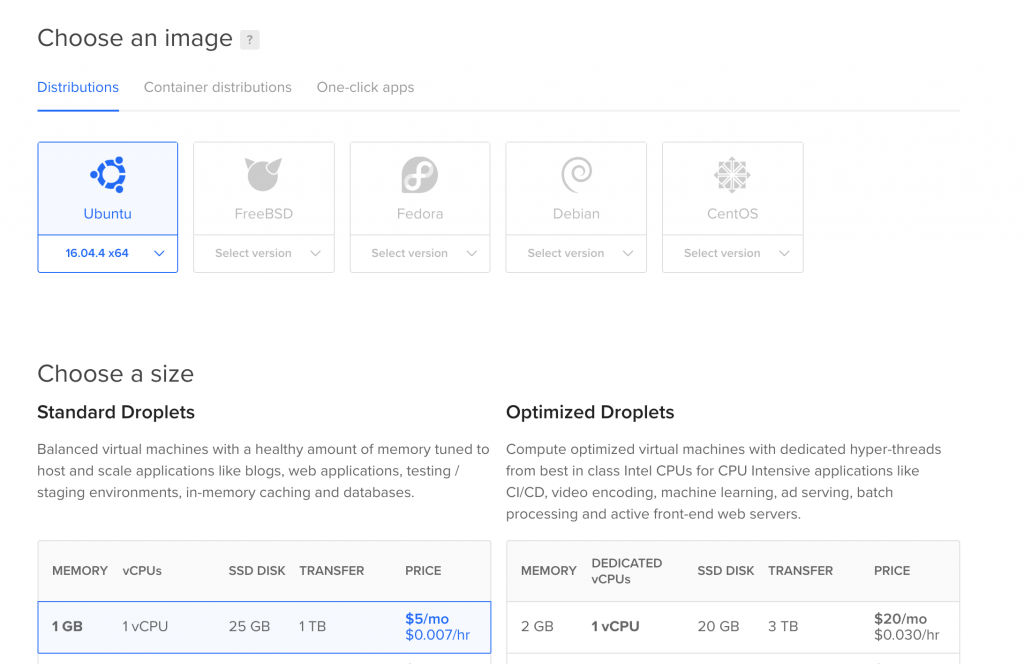Open CentOS Select version dropdown
Screen dimensions: 1024x664
(732, 253)
